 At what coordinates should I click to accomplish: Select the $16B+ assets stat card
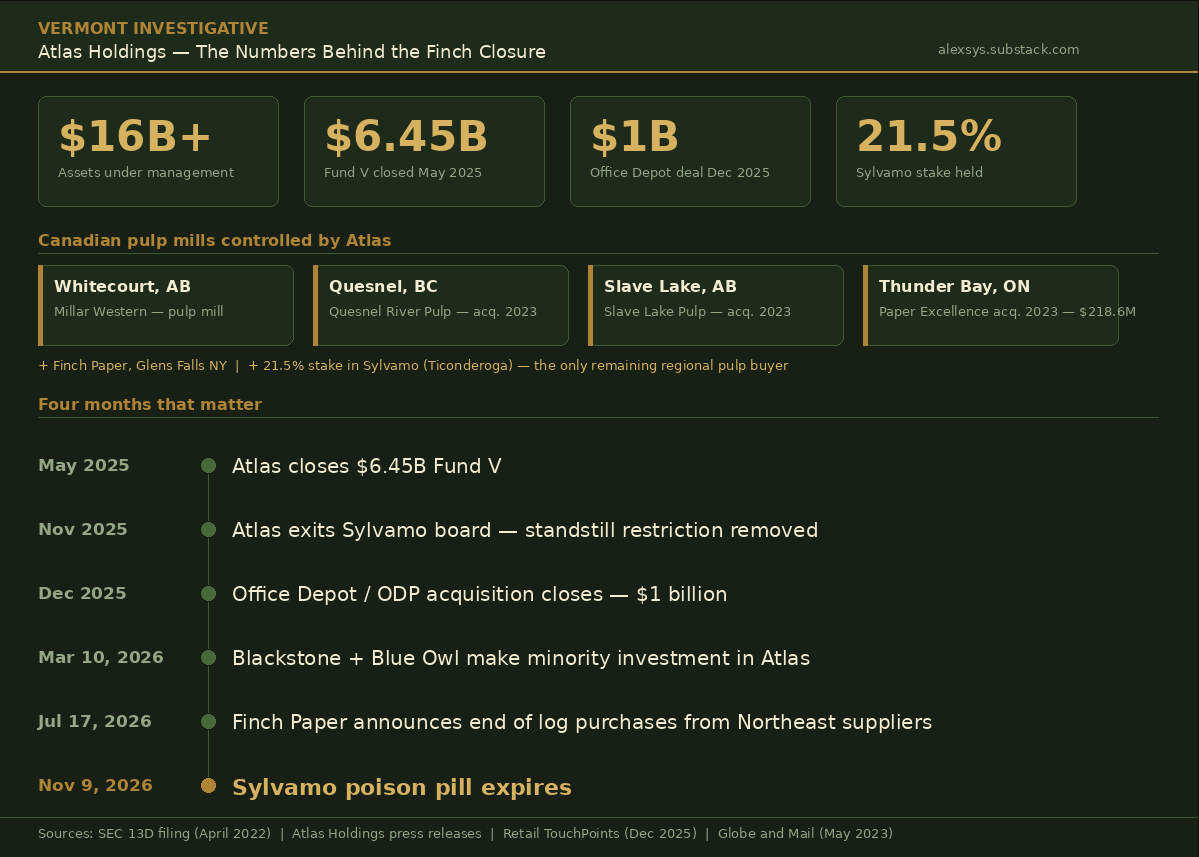[158, 151]
